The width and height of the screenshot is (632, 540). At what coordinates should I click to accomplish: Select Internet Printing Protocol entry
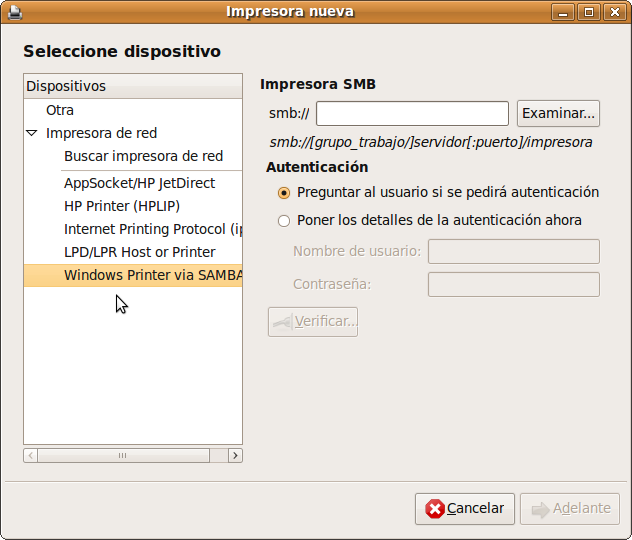[x=152, y=229]
